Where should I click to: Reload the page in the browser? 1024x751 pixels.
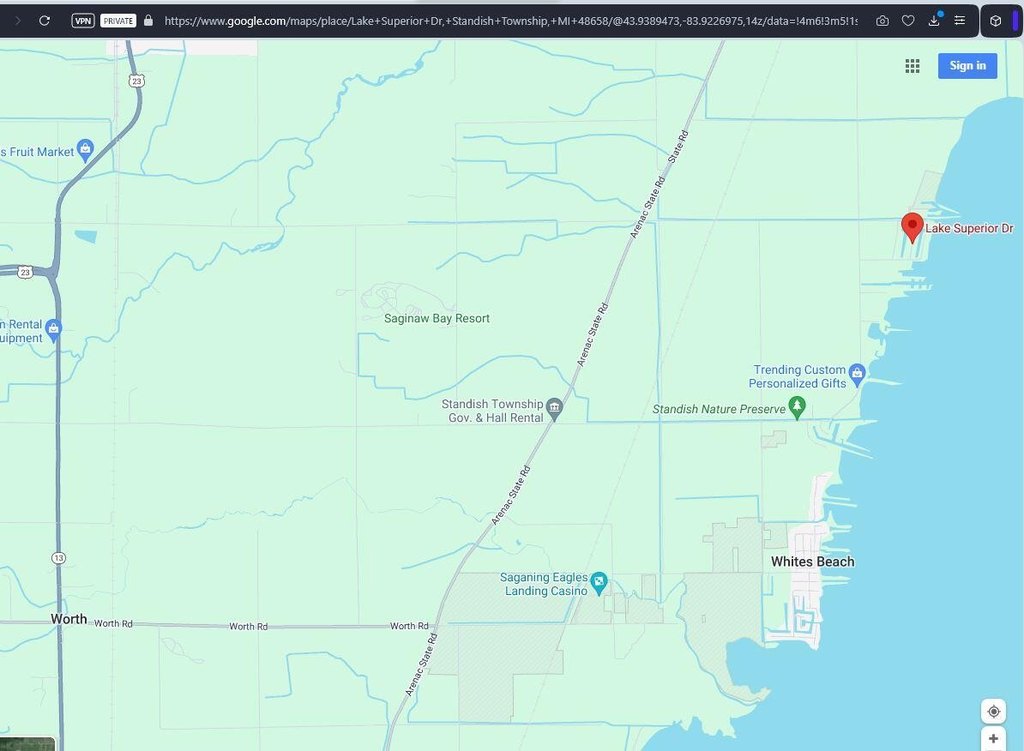[x=44, y=20]
